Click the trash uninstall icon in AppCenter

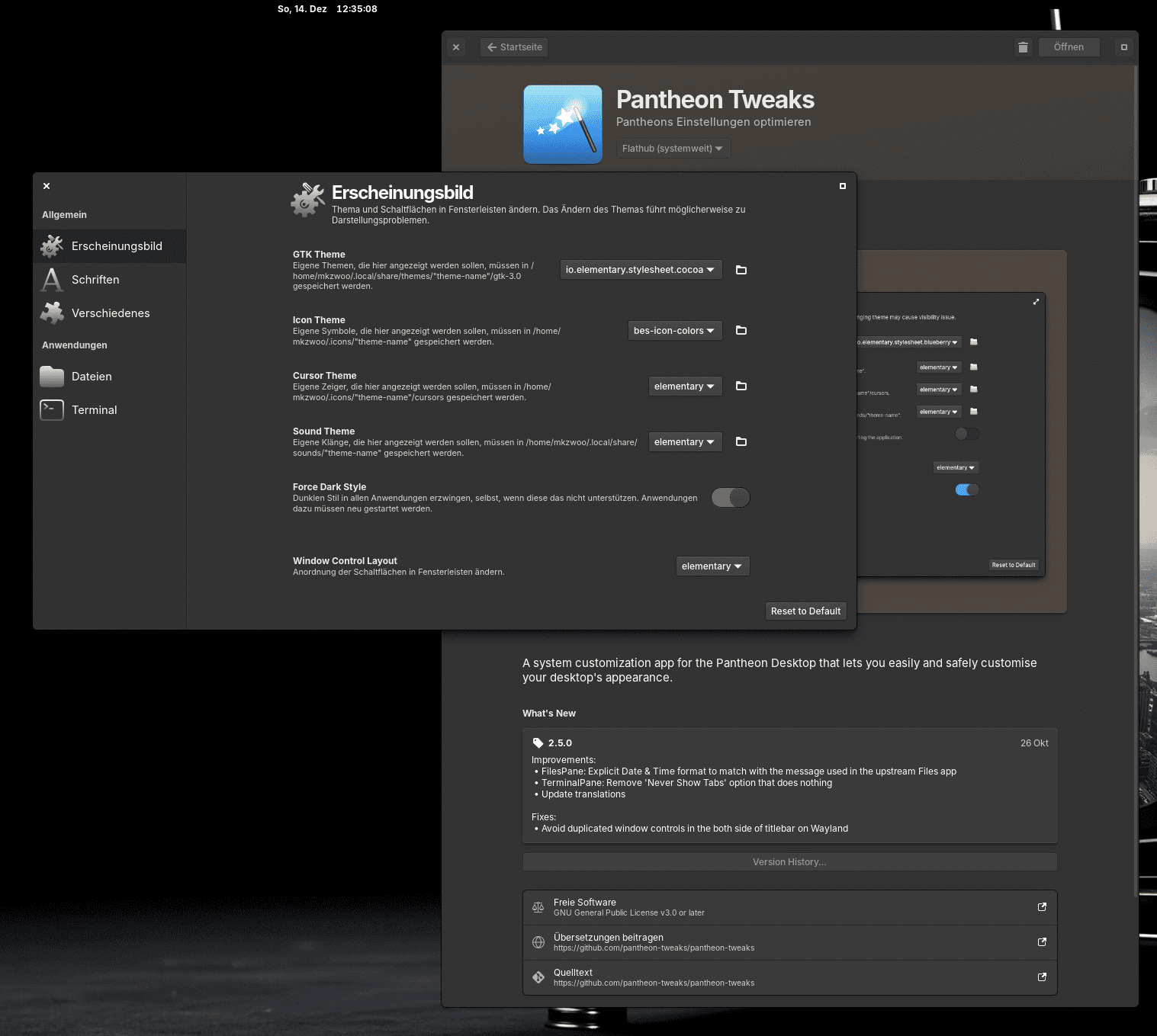[x=1023, y=47]
